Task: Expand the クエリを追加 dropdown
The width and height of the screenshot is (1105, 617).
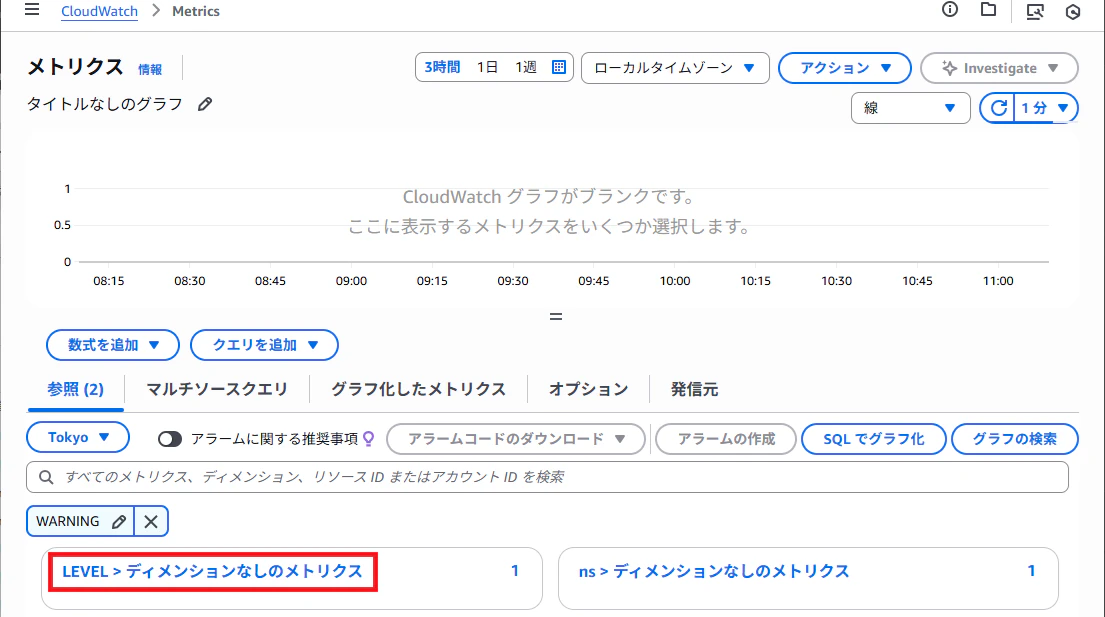Action: point(264,345)
